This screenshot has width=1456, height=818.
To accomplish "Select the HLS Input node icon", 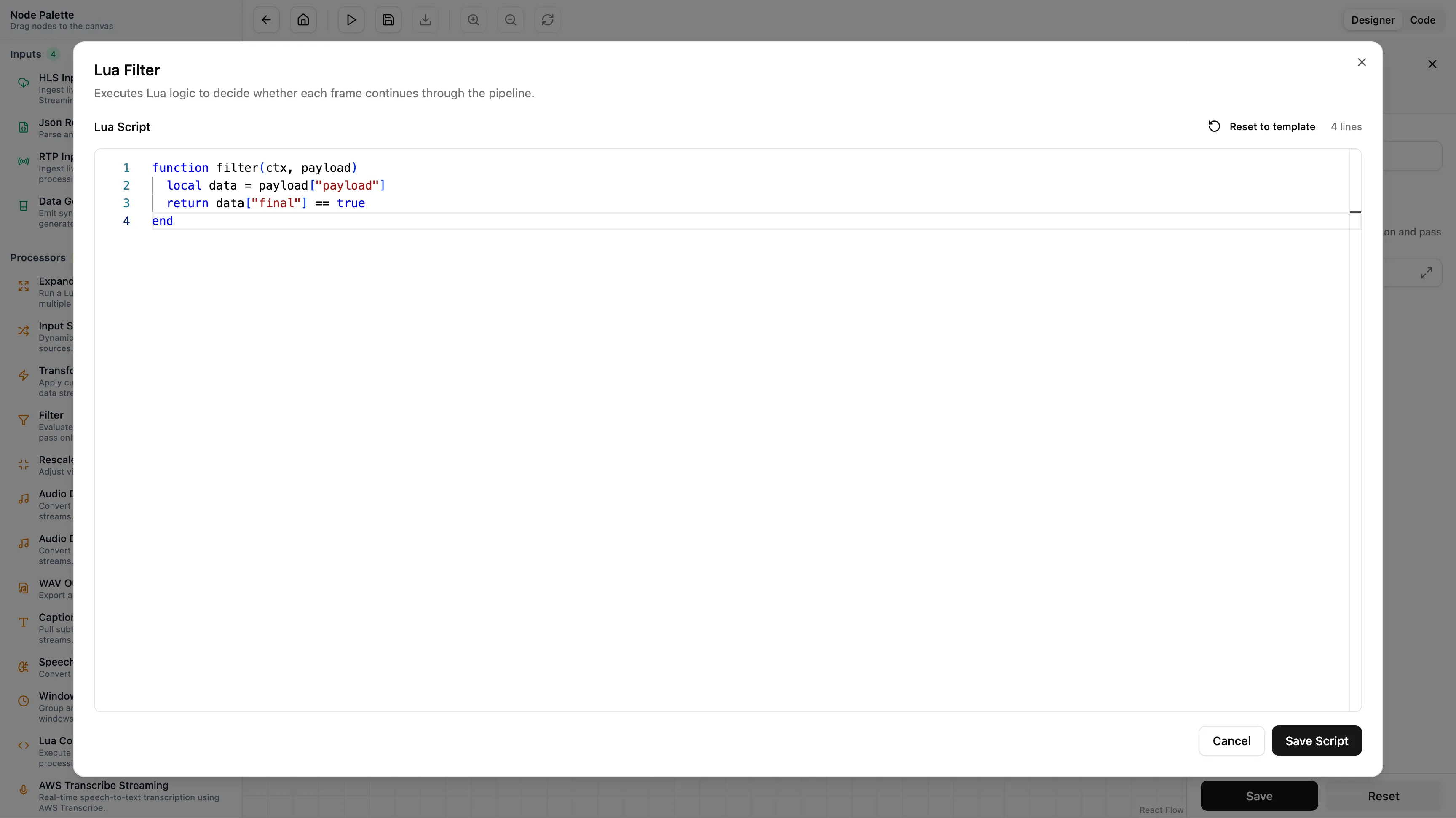I will [x=23, y=82].
